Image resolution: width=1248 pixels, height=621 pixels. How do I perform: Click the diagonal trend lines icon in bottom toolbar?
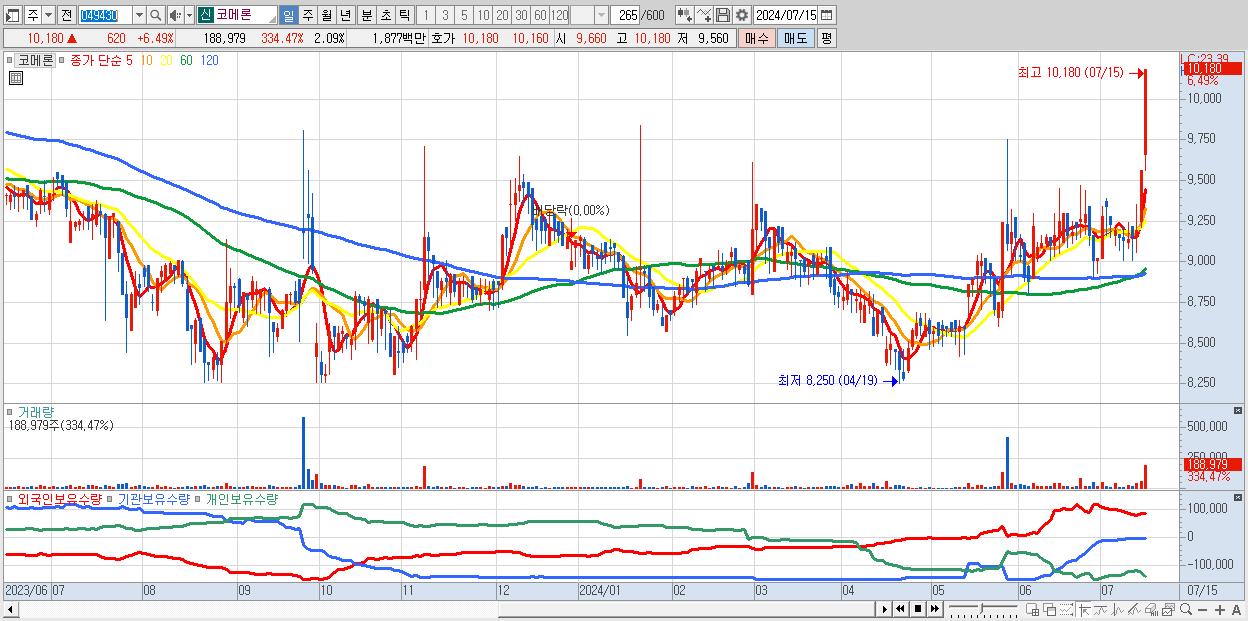(1134, 609)
